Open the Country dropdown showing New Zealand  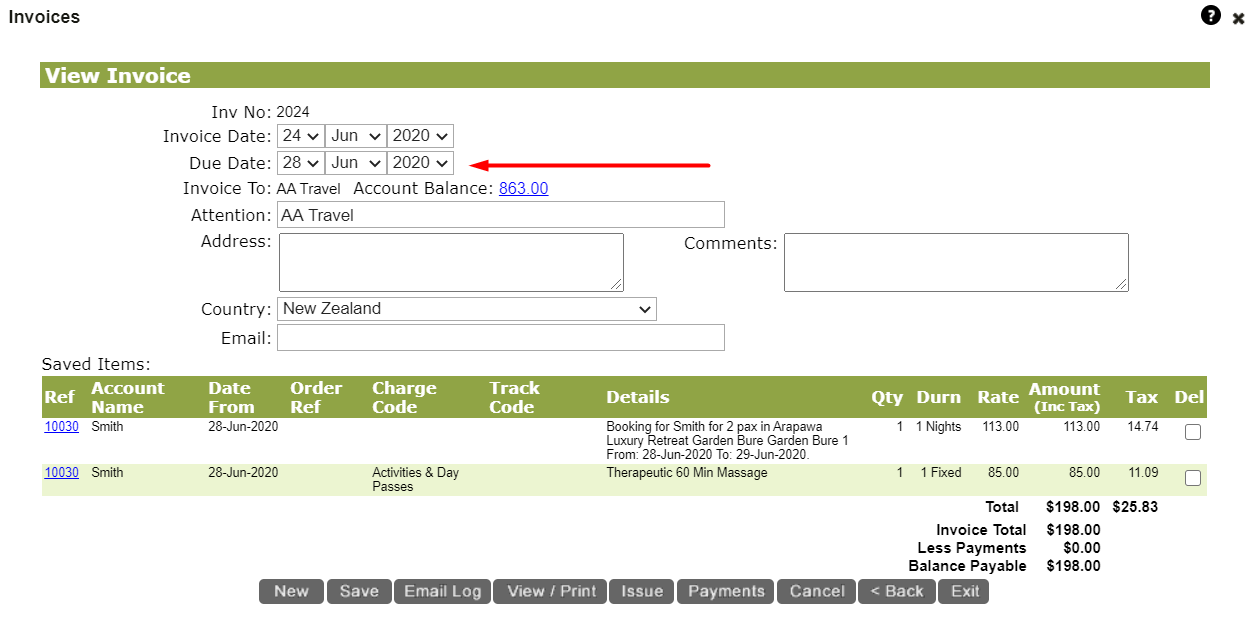click(x=466, y=308)
